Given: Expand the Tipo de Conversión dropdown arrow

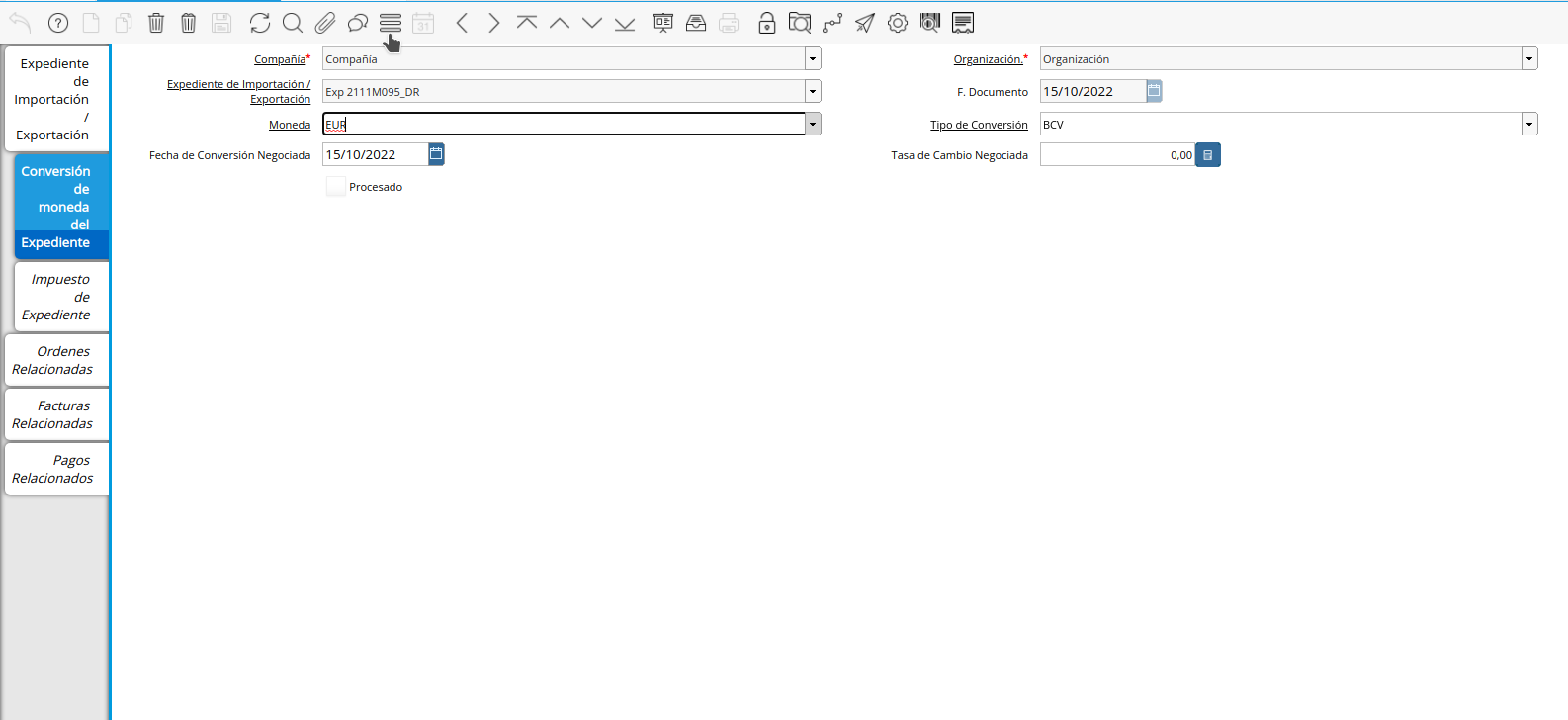Looking at the screenshot, I should [1529, 125].
